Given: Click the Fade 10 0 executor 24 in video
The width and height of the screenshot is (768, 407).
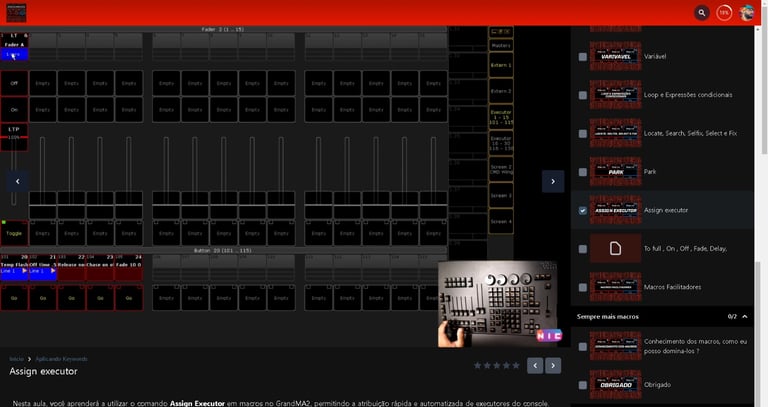Looking at the screenshot, I should click(x=129, y=267).
